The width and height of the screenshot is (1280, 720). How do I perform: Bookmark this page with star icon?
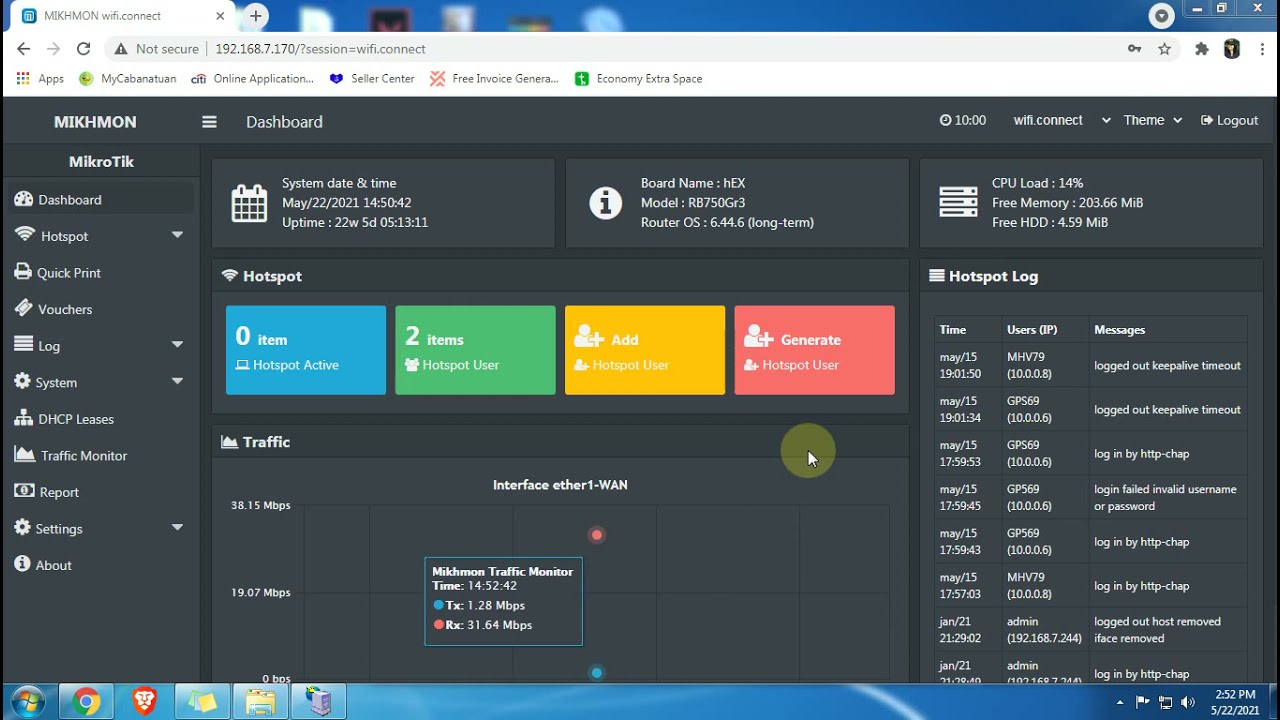pyautogui.click(x=1164, y=49)
